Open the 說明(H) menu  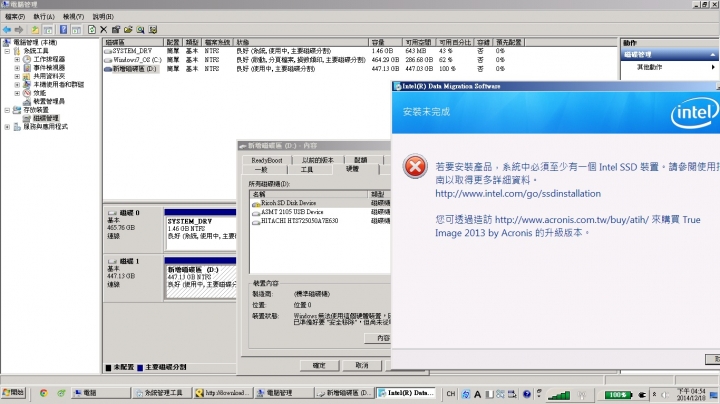pos(103,17)
